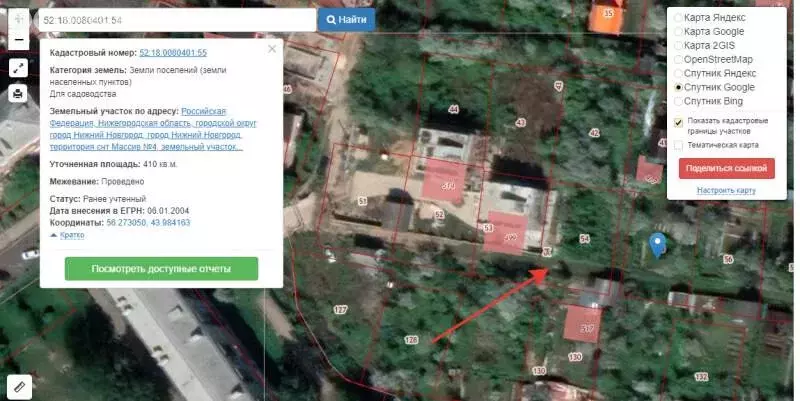
Task: Toggle cadastral boundaries checkbox
Action: 679,123
